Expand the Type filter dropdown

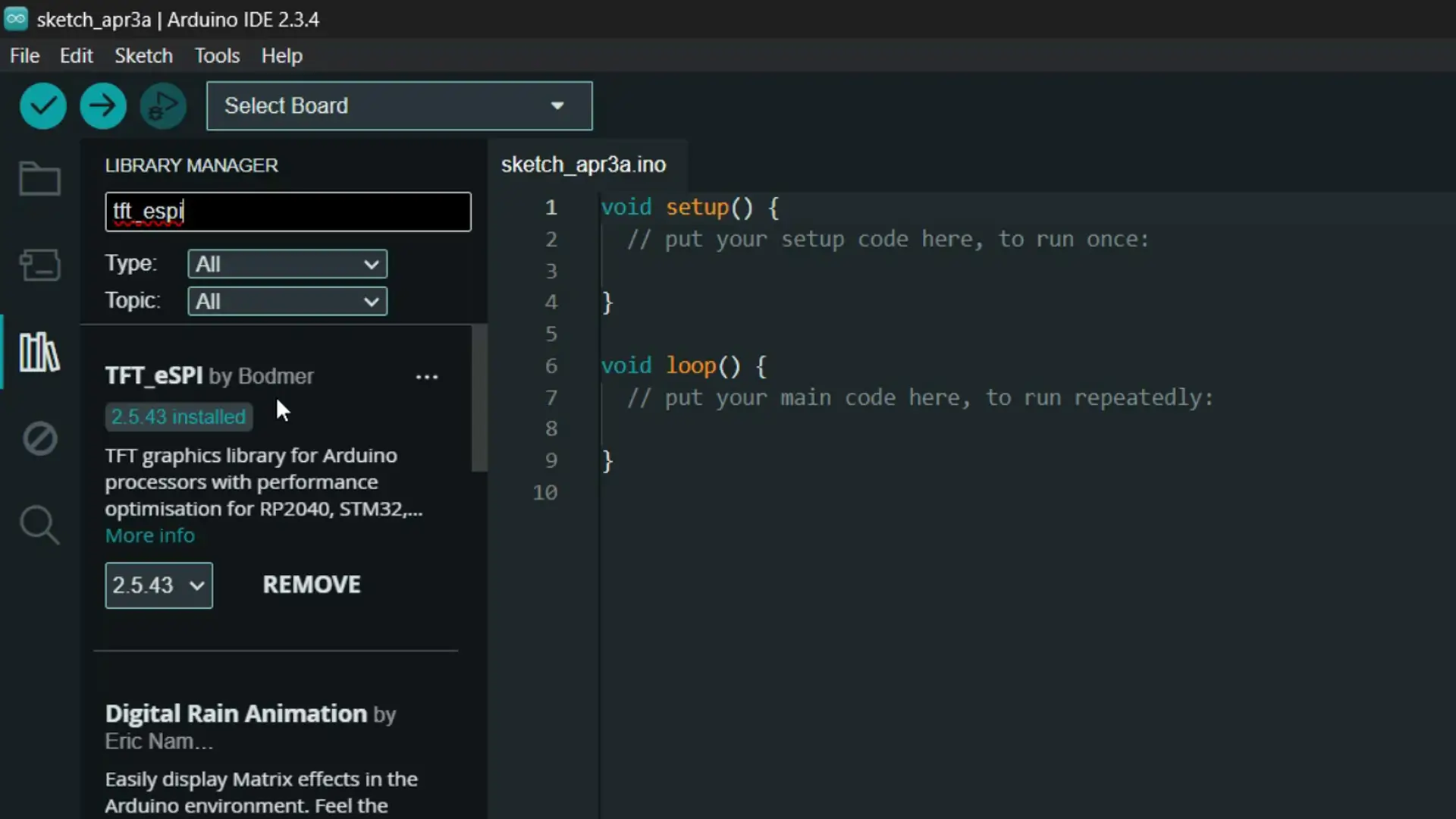point(287,264)
